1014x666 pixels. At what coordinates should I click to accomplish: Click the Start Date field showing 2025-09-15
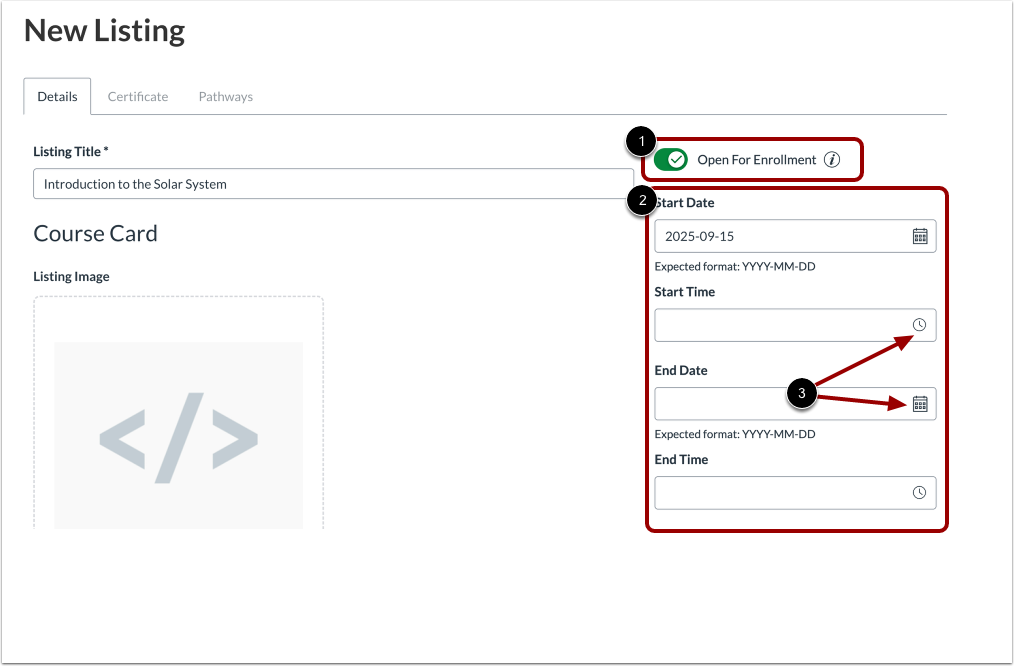[795, 236]
